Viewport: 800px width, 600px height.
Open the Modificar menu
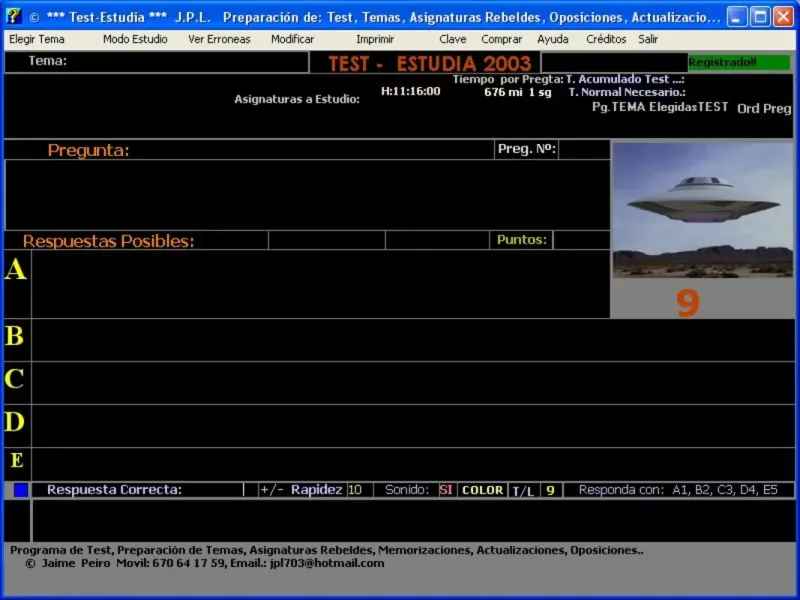tap(292, 39)
